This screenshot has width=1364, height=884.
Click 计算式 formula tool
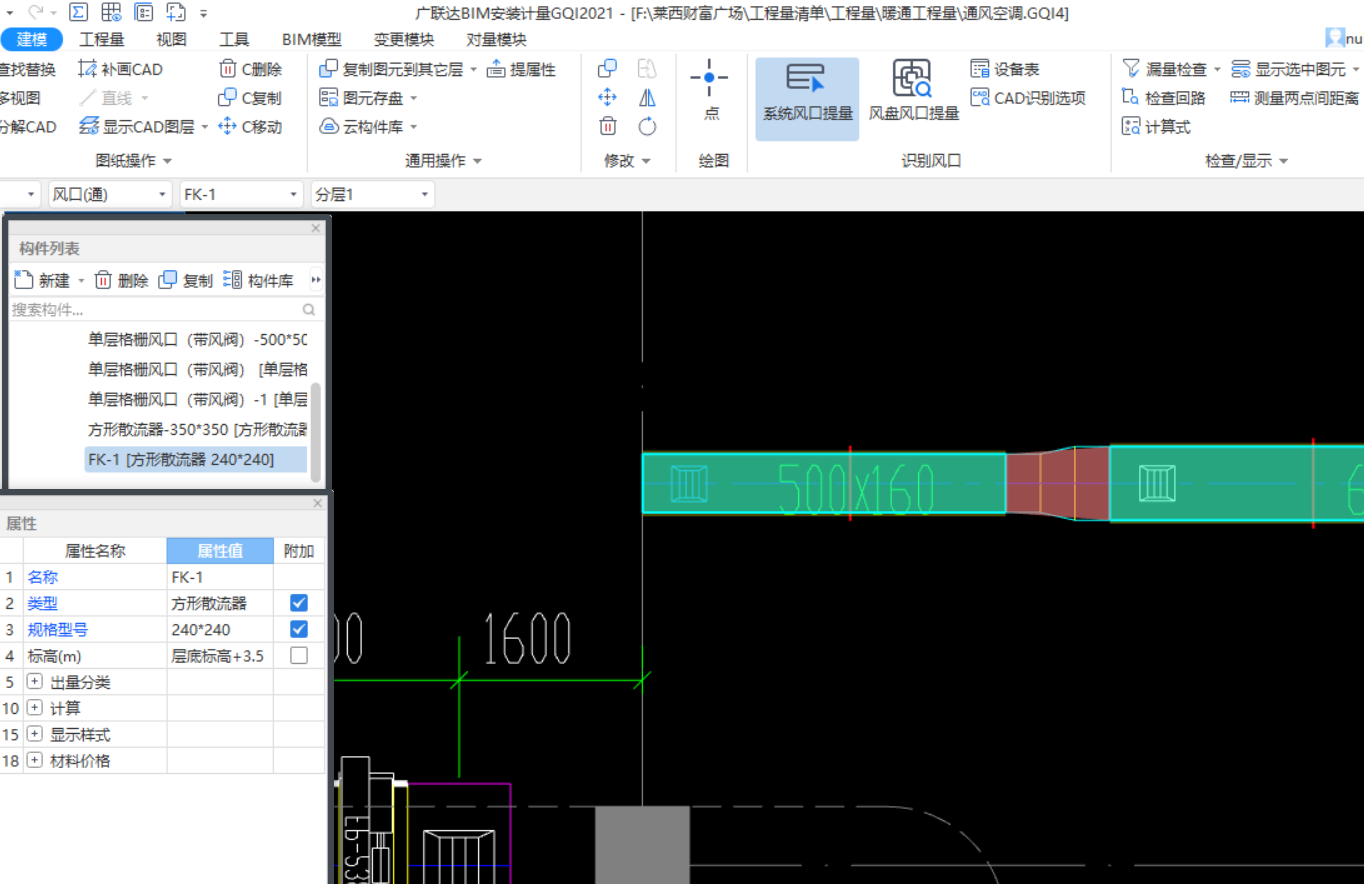coord(1156,127)
